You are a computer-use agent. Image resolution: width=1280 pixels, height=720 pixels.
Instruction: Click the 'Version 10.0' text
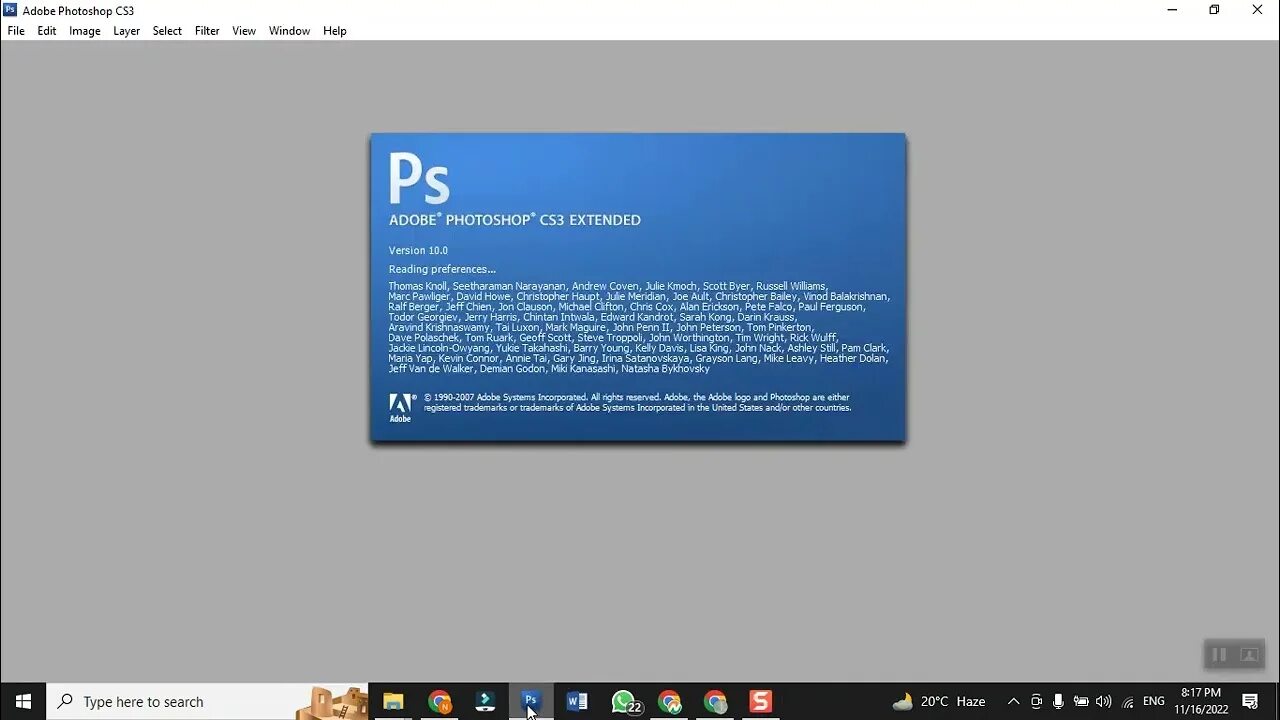(x=418, y=250)
